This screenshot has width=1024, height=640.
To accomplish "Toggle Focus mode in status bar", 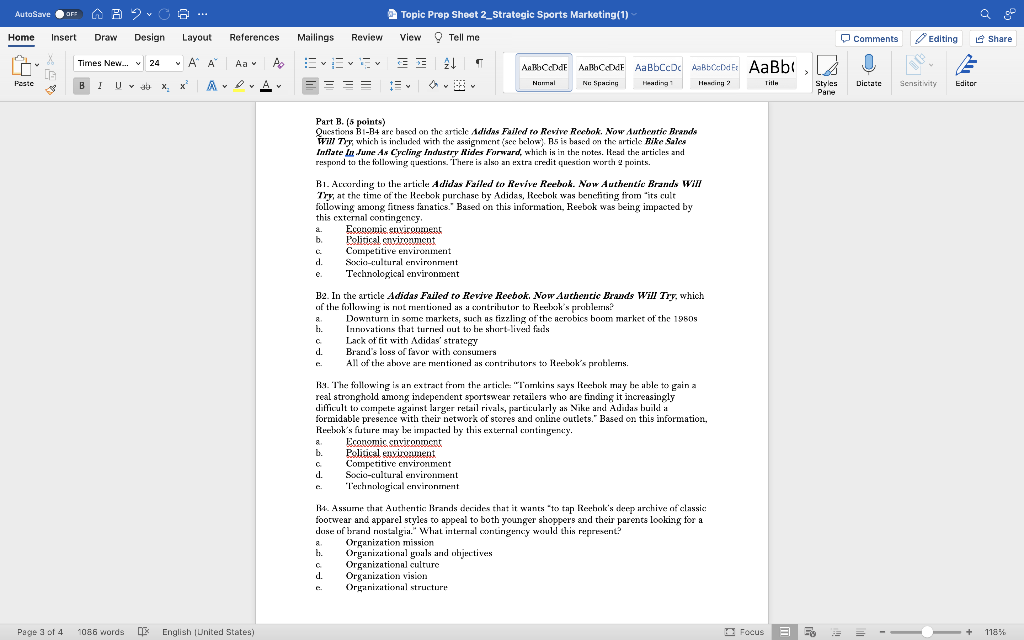I will [x=745, y=632].
